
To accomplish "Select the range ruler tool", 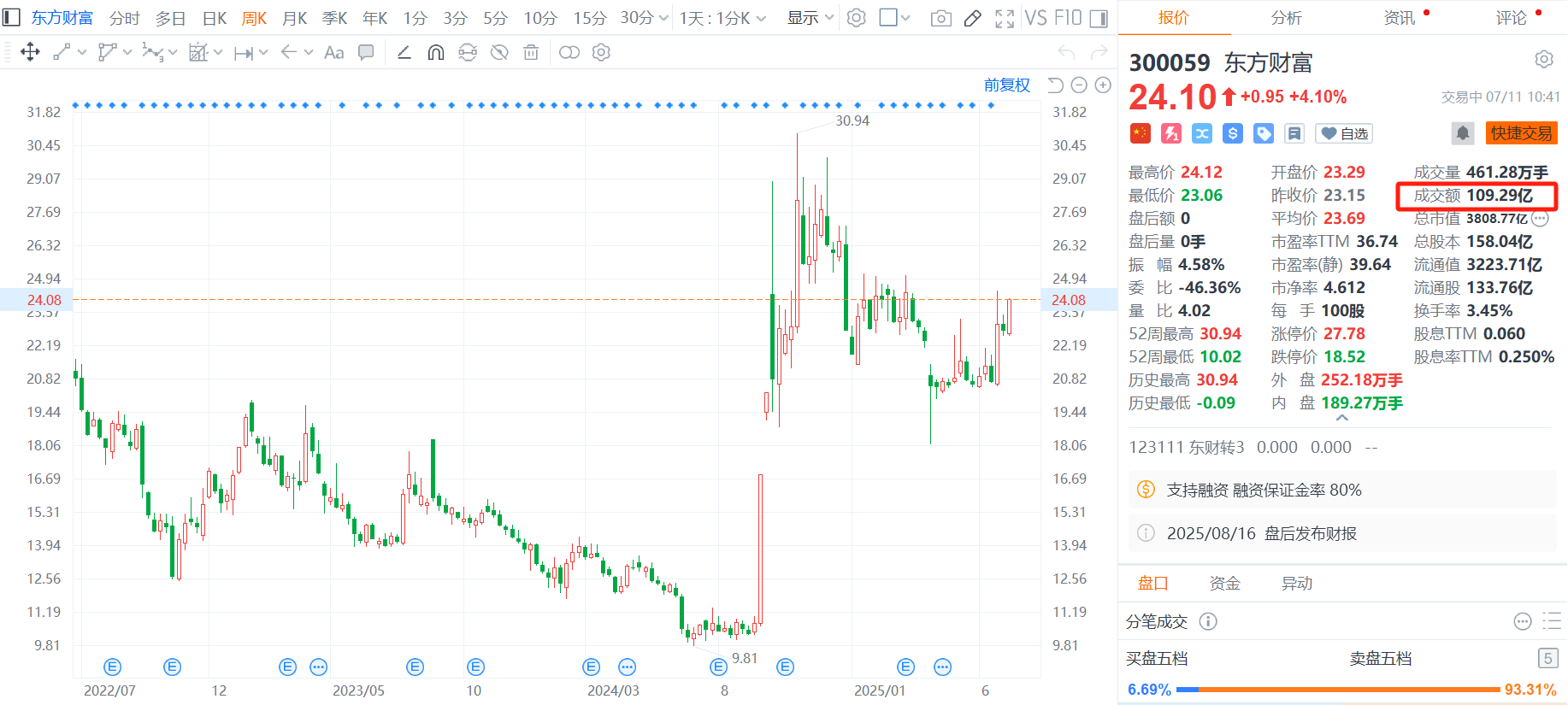I will pyautogui.click(x=244, y=53).
